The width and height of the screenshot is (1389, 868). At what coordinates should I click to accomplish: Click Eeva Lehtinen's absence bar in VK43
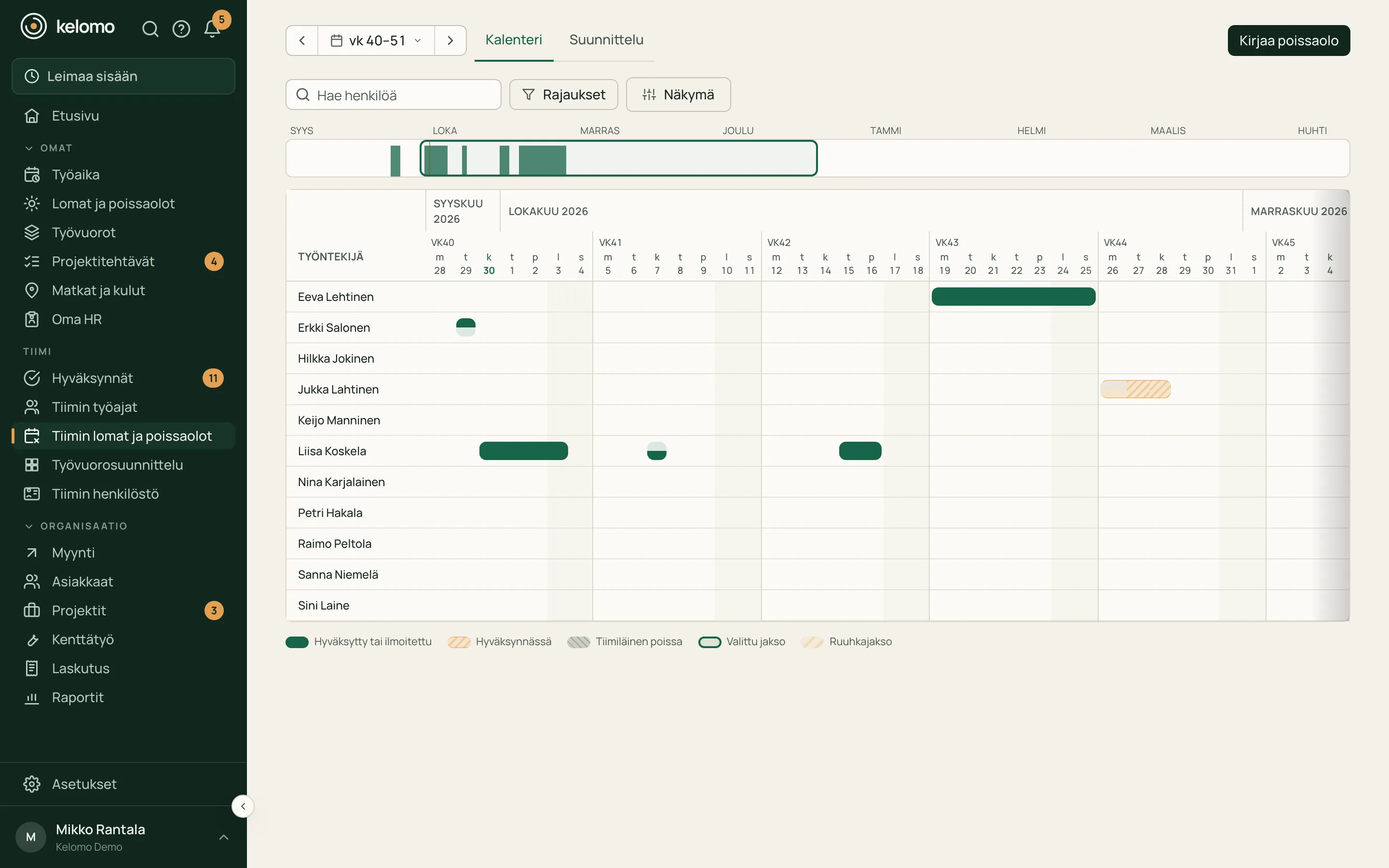click(1014, 297)
